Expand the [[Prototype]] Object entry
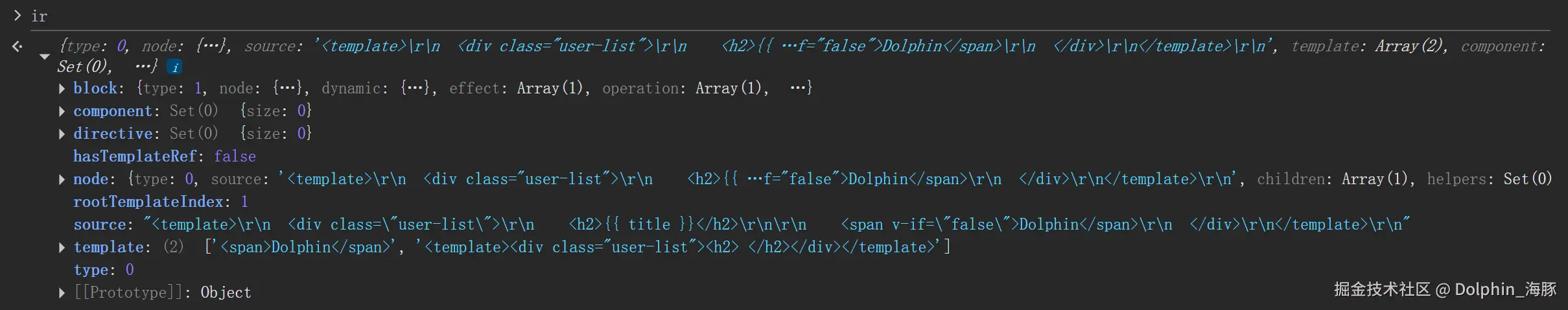The image size is (1568, 310). point(62,293)
